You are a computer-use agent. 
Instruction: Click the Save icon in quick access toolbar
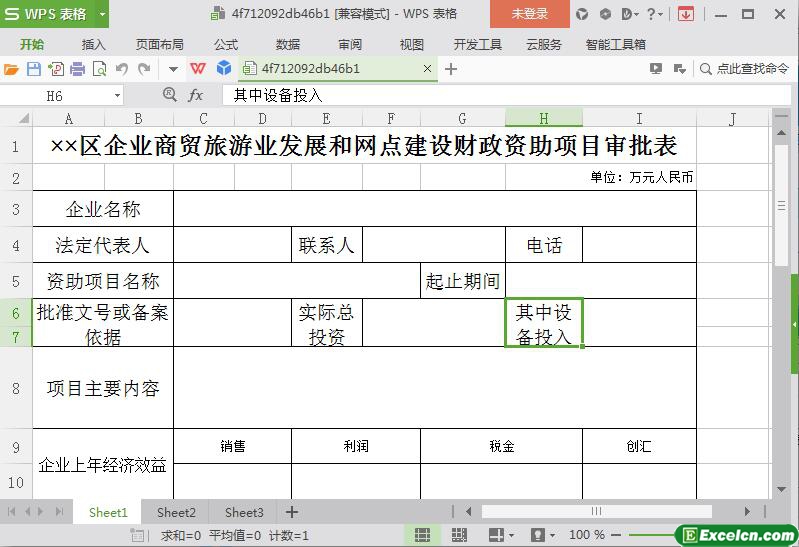point(33,69)
